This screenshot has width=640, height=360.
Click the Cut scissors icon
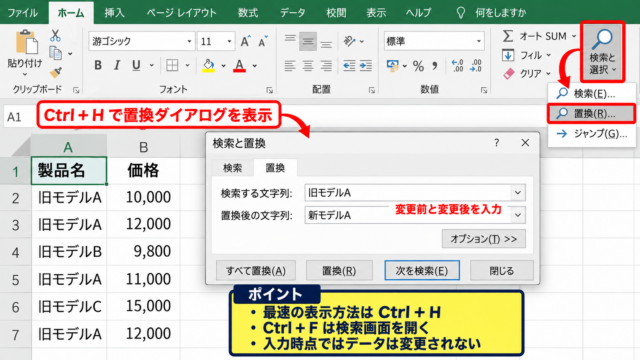click(55, 36)
